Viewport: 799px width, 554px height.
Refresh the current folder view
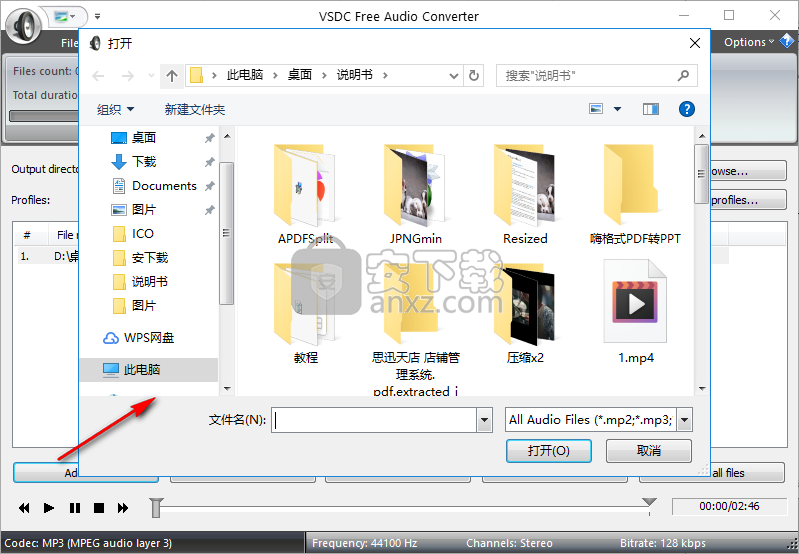point(474,76)
